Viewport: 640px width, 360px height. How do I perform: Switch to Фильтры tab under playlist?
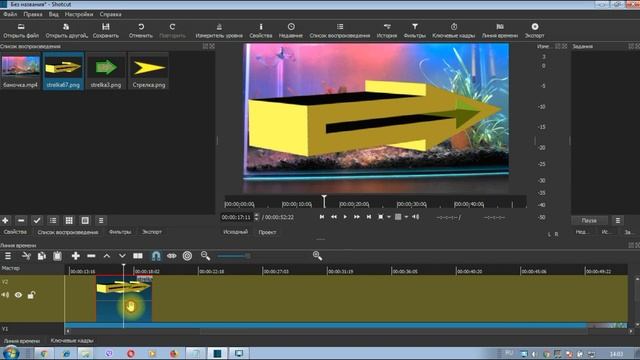(120, 232)
